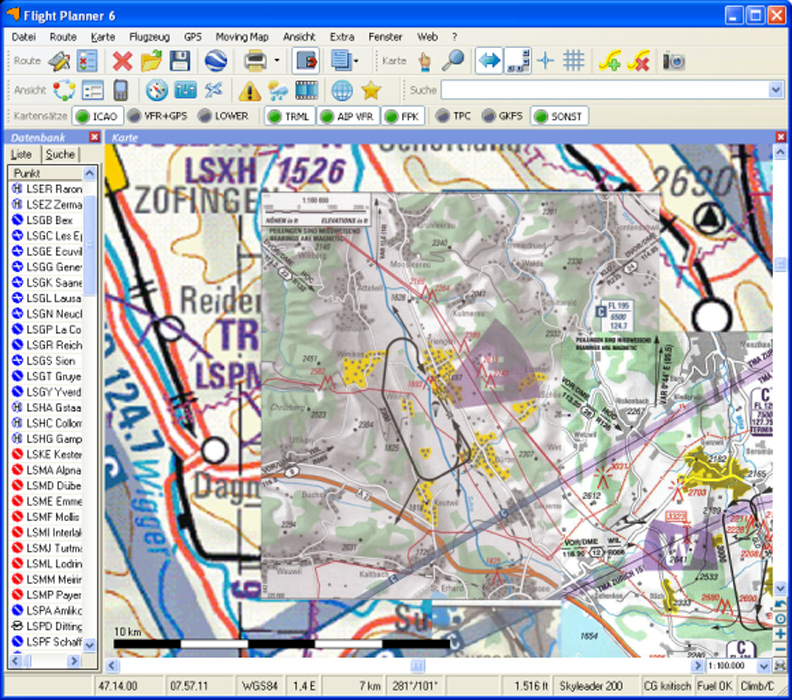Enable the VFR+GPS map set
Image resolution: width=792 pixels, height=700 pixels.
click(158, 116)
